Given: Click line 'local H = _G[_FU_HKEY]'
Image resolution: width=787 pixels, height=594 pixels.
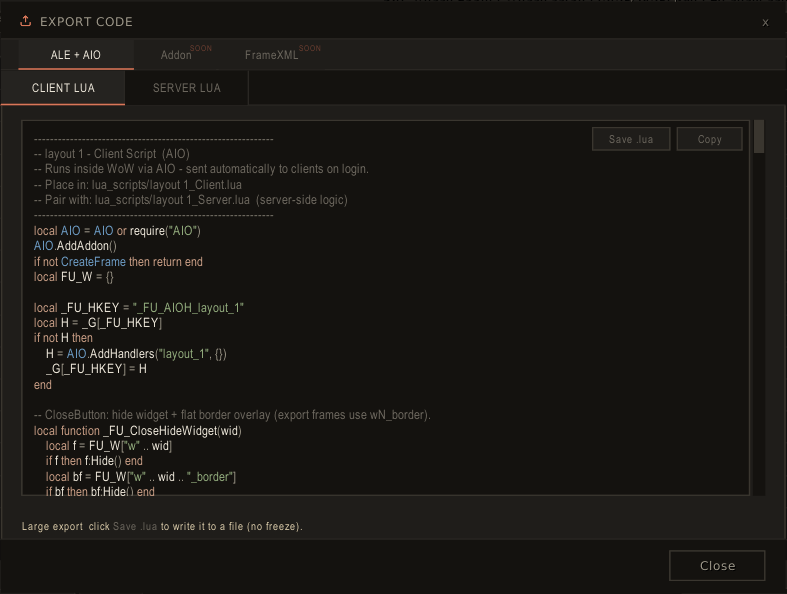Looking at the screenshot, I should (98, 323).
